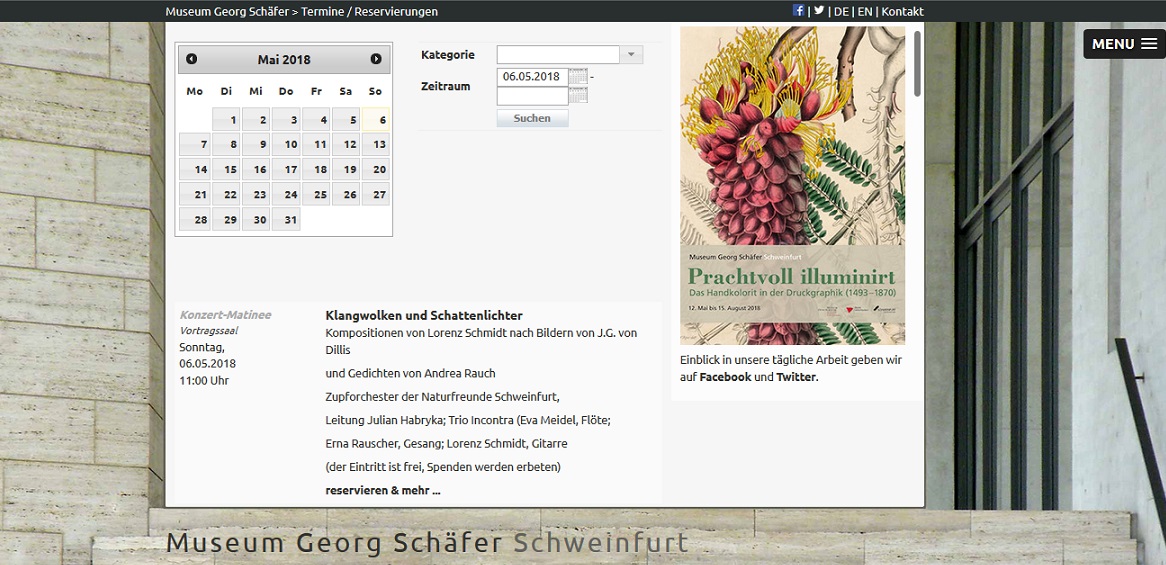Select May 26 in calendar
Image resolution: width=1166 pixels, height=565 pixels.
(x=346, y=194)
